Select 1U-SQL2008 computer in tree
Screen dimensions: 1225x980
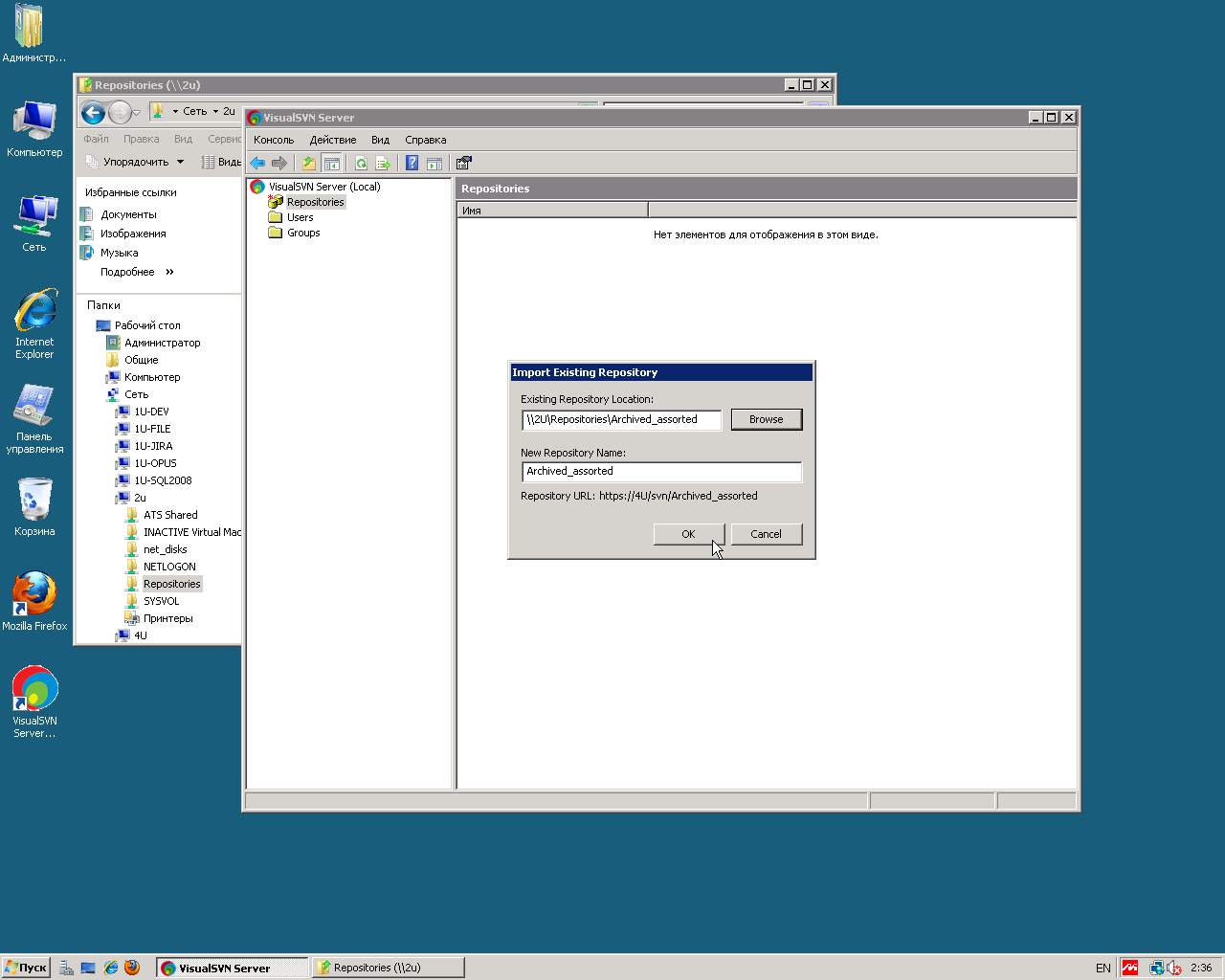click(x=163, y=480)
